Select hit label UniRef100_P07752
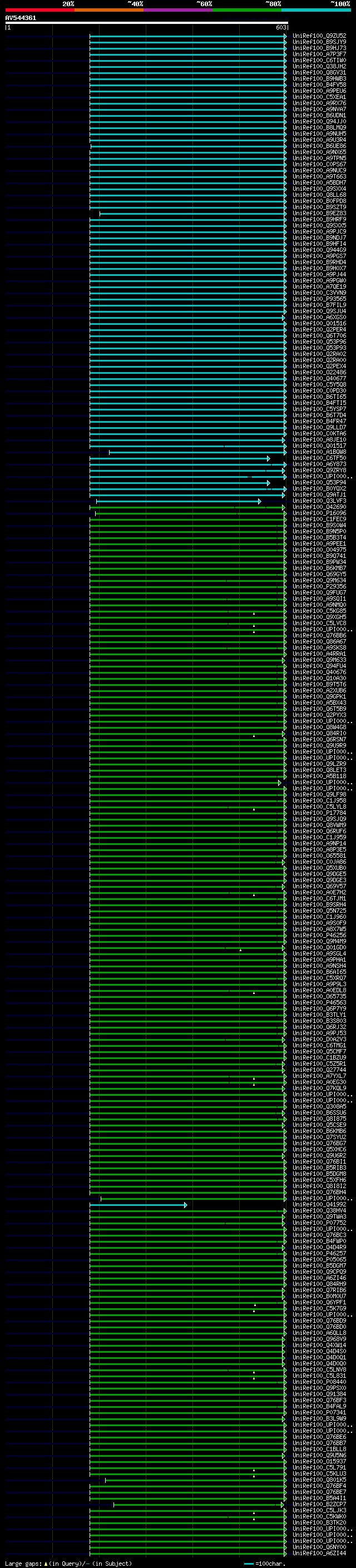This screenshot has height=1568, width=356. (319, 1222)
